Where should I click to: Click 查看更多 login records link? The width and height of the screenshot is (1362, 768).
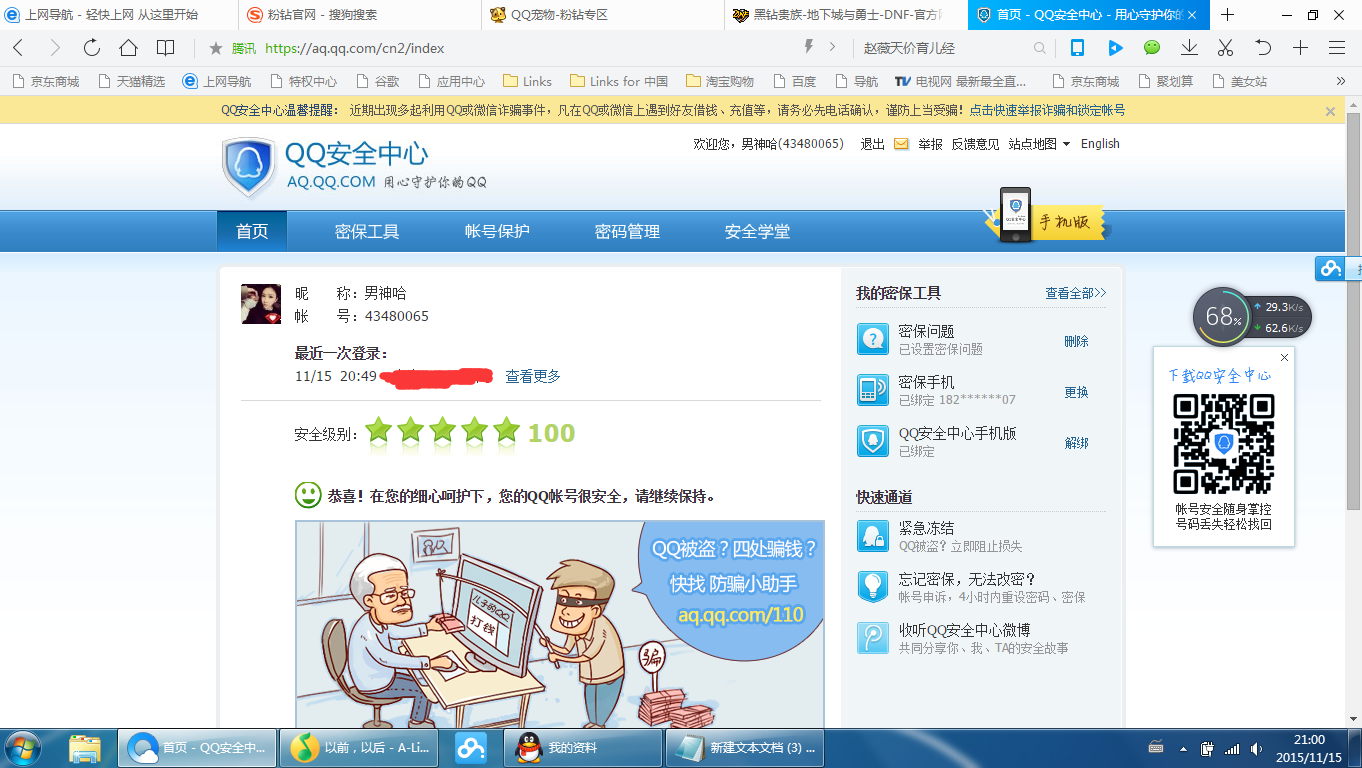(533, 376)
